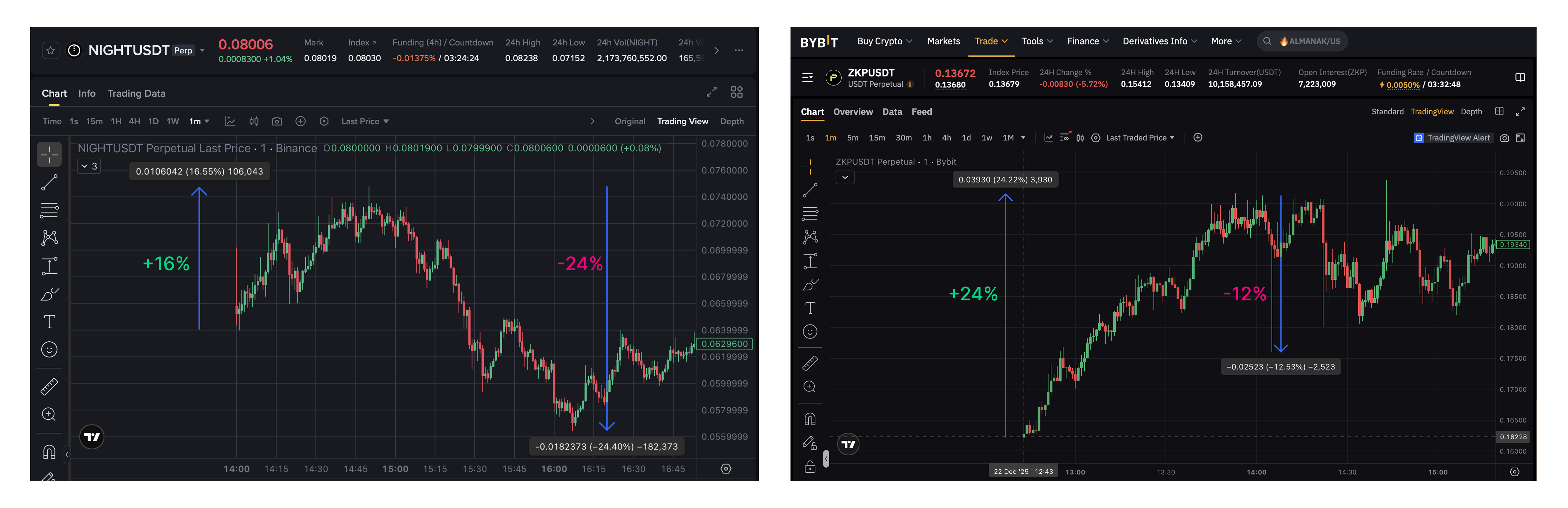Select the crosshair tool on the Binance chart sidebar
The width and height of the screenshot is (1568, 508).
(x=49, y=154)
